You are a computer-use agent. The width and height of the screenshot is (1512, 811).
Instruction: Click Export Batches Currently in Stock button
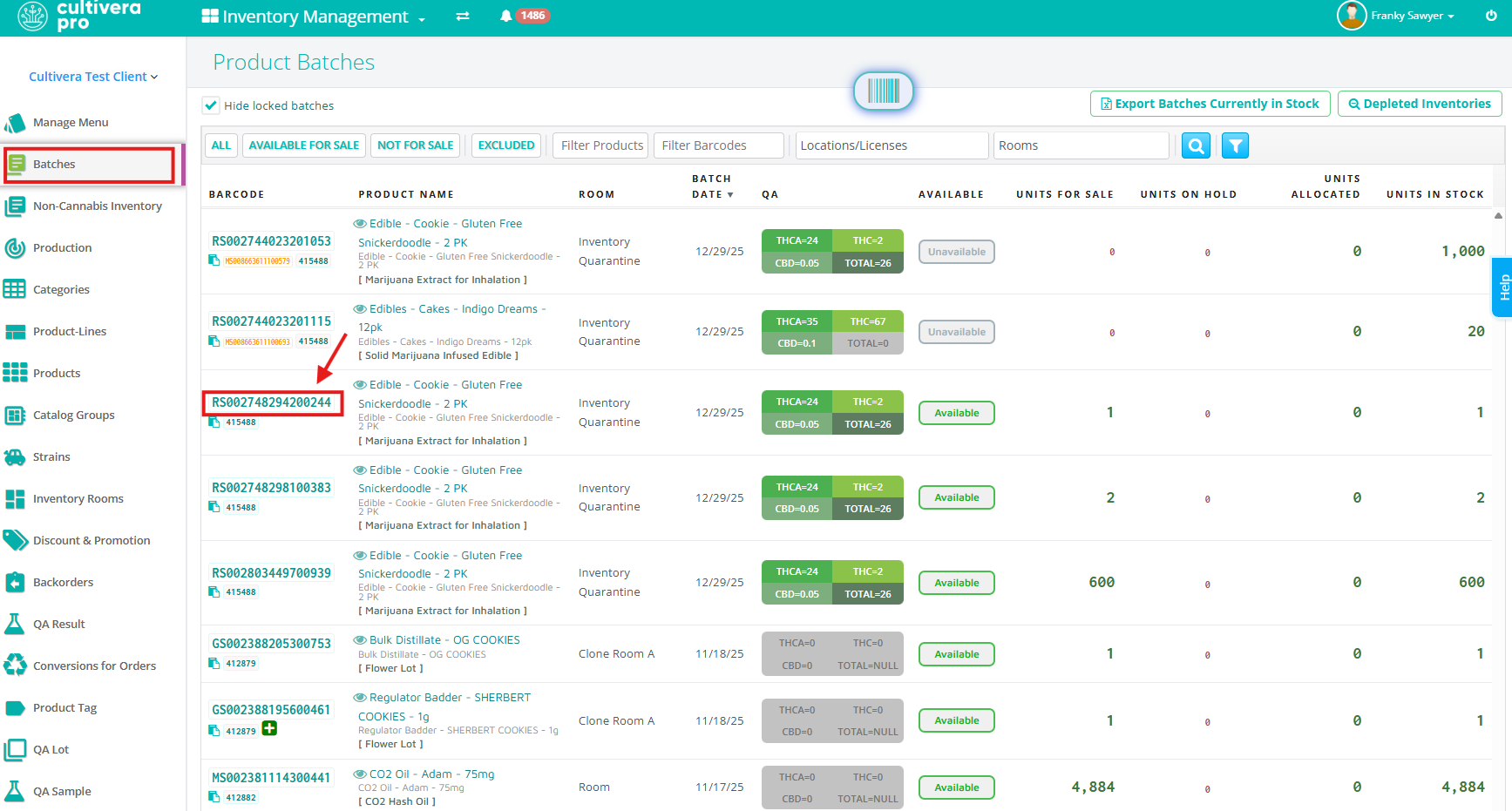pyautogui.click(x=1210, y=104)
